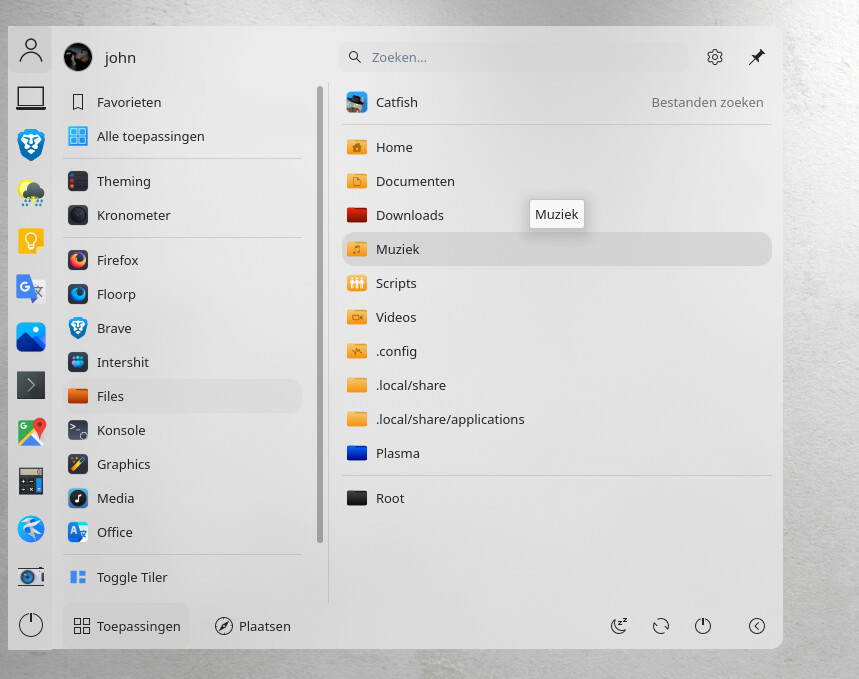
Task: Click the application list scrollbar
Action: point(320,314)
